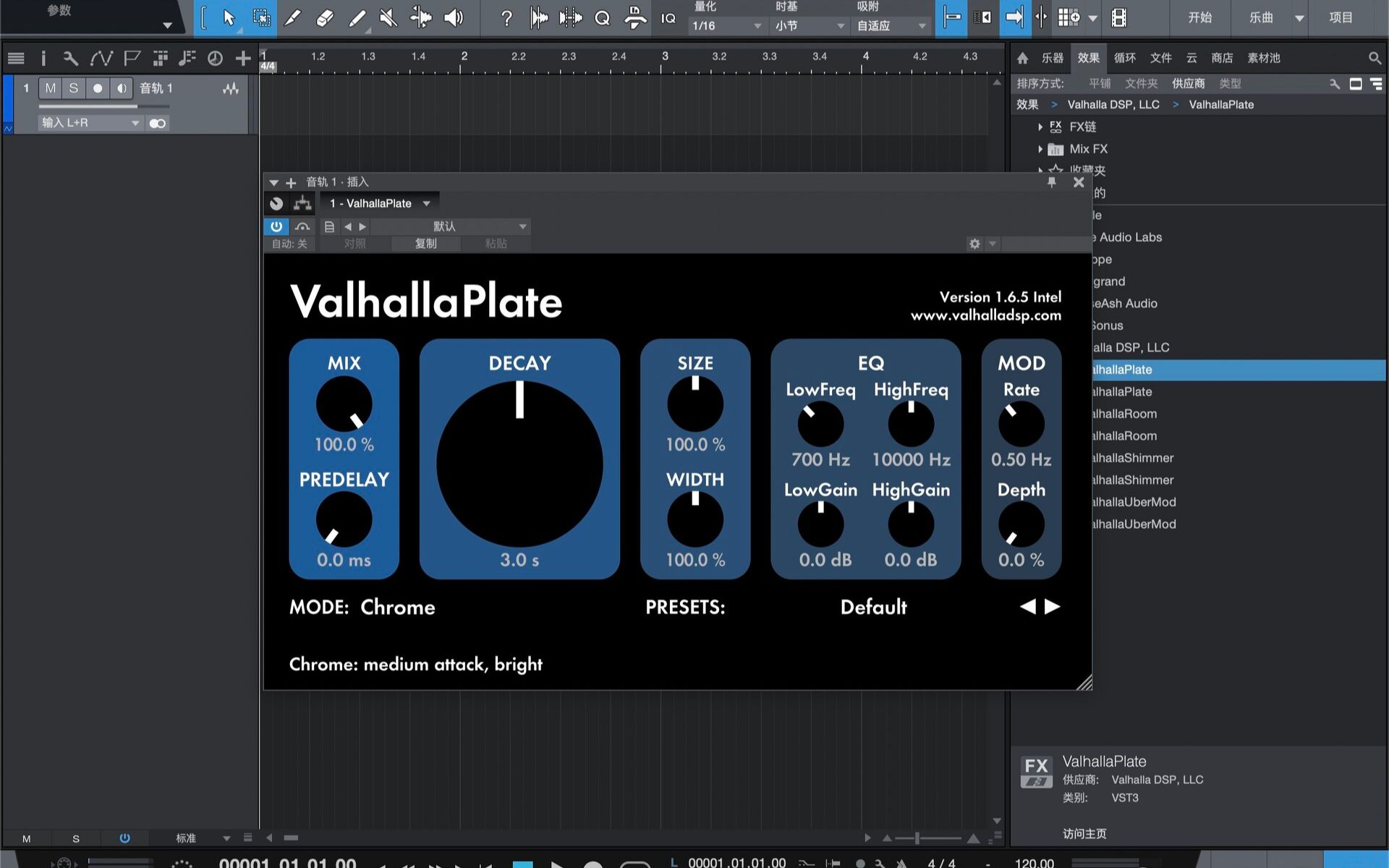Arm record on track 1
This screenshot has height=868, width=1389.
pyautogui.click(x=98, y=88)
